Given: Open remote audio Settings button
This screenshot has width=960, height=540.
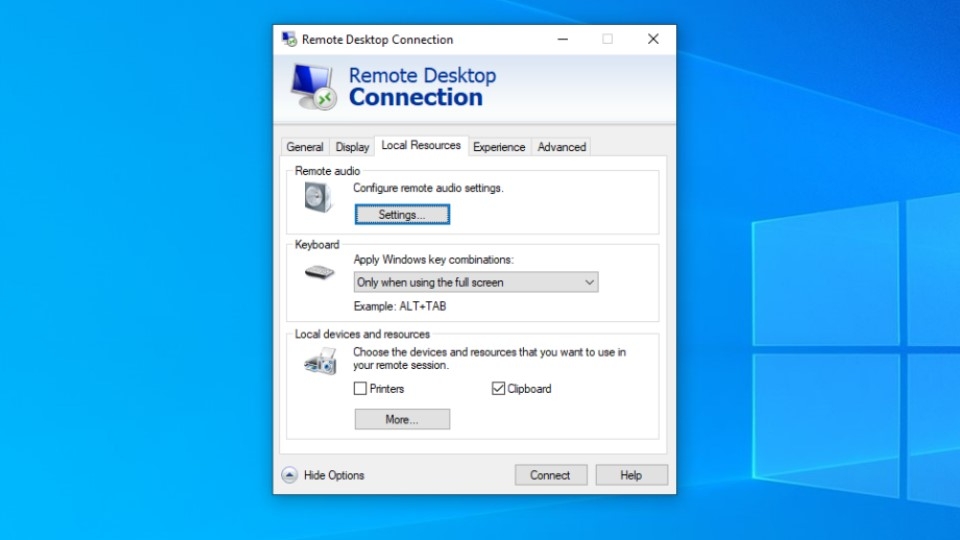Looking at the screenshot, I should 402,214.
